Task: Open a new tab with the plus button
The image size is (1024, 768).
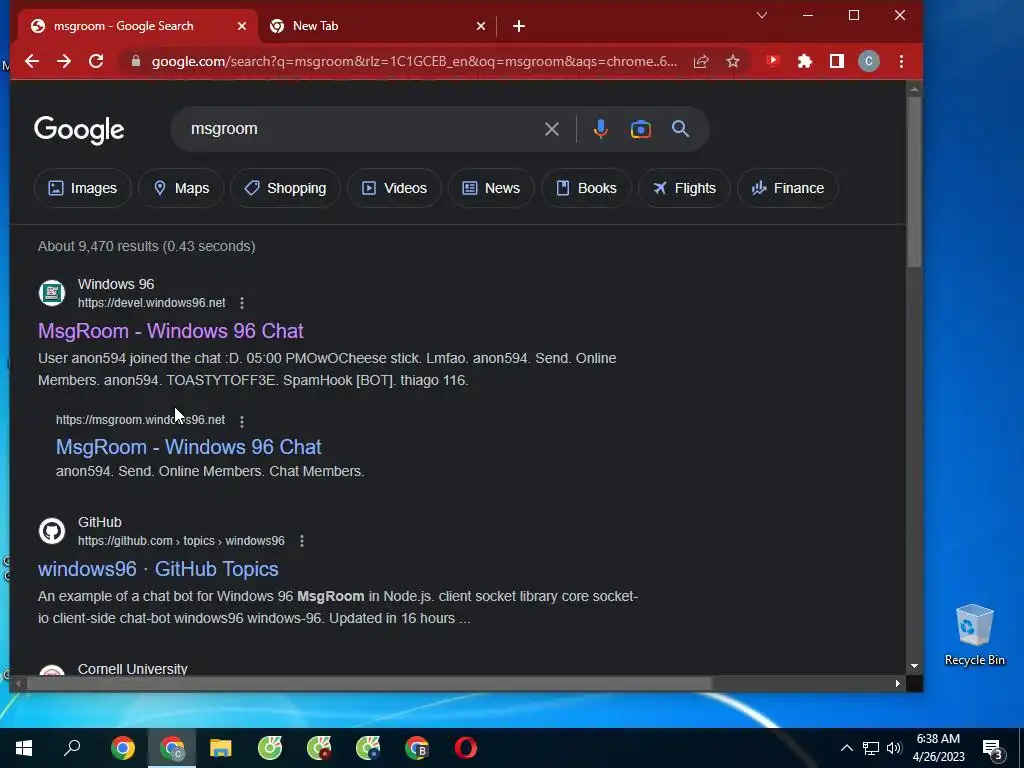Action: click(x=519, y=26)
